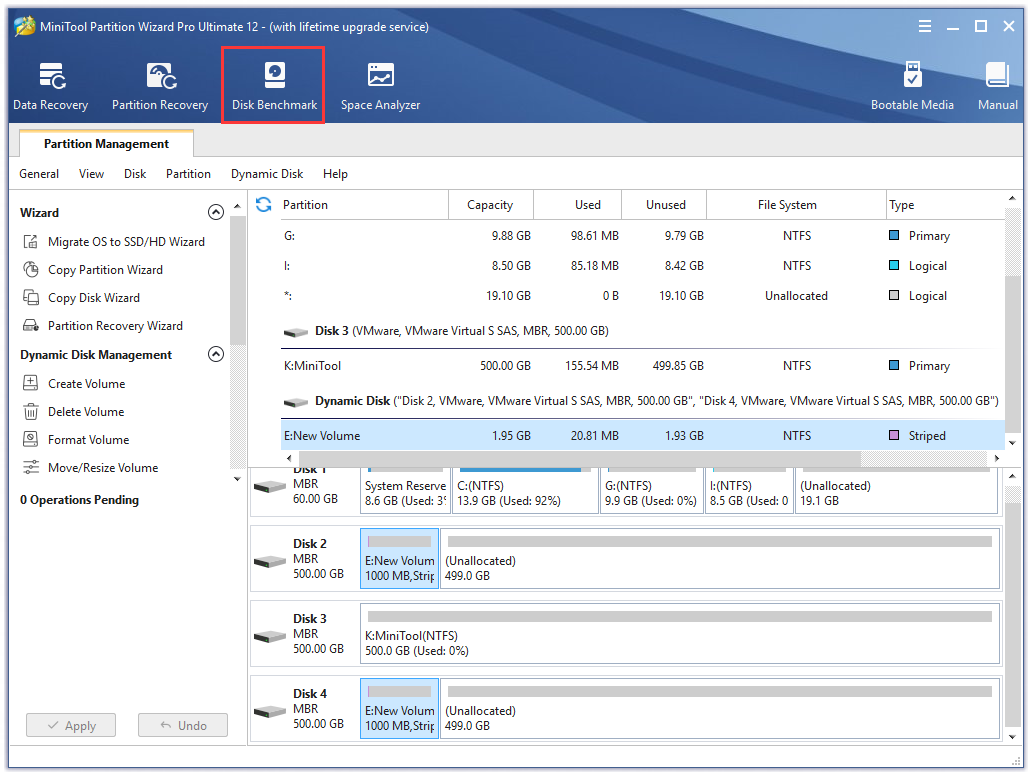The image size is (1028, 772).
Task: Collapse Dynamic Disk Management section
Action: point(216,355)
